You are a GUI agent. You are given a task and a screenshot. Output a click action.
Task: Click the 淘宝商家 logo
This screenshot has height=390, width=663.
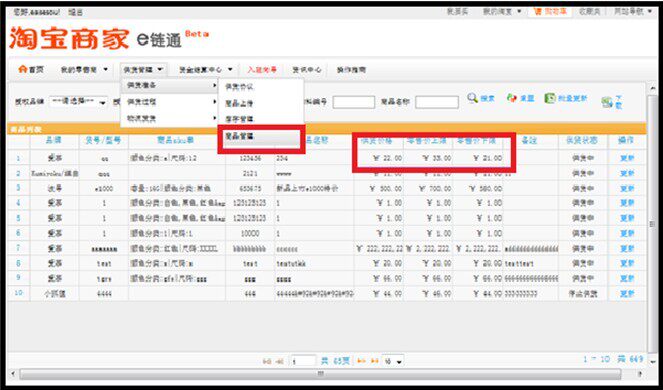69,38
